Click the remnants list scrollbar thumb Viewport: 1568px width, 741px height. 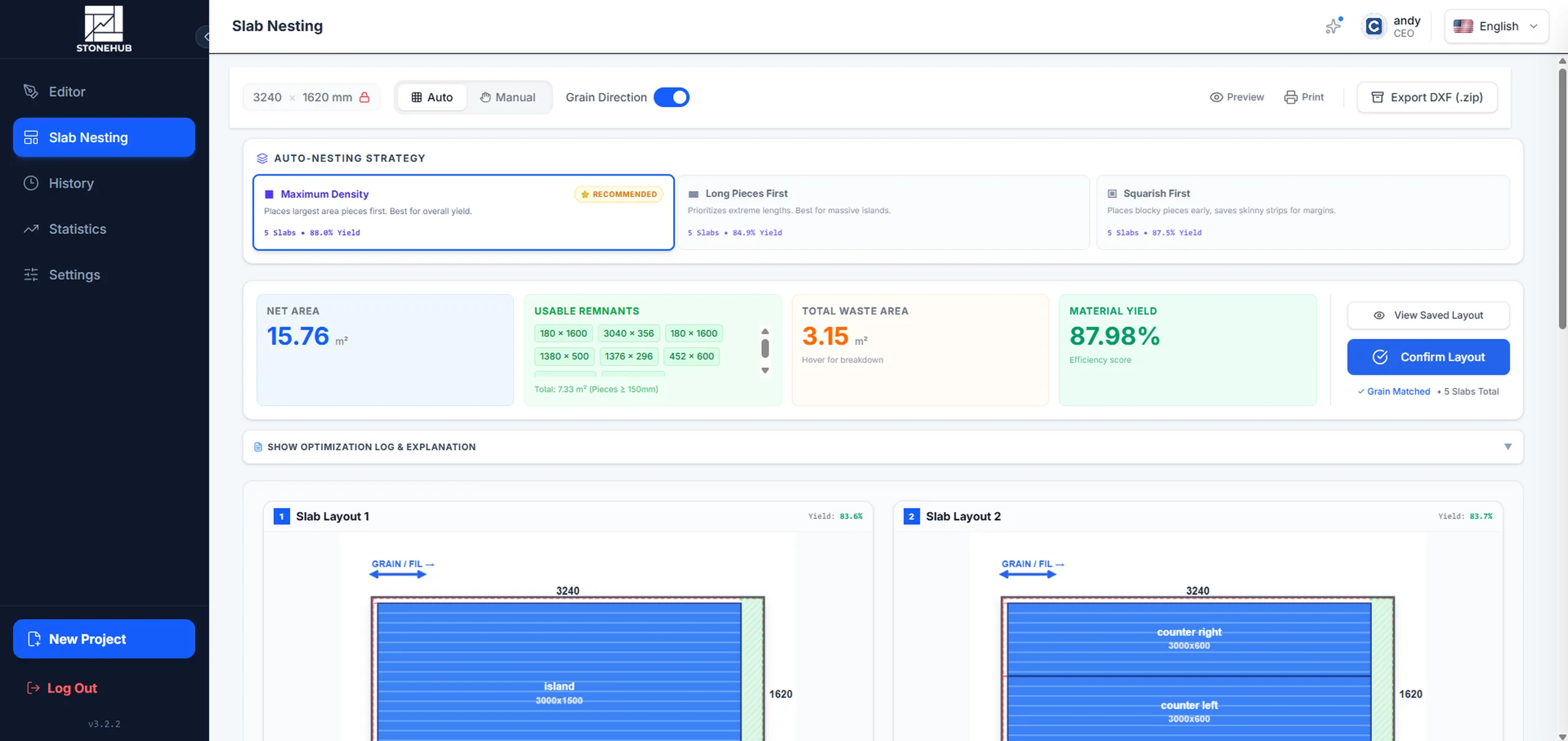pyautogui.click(x=765, y=348)
